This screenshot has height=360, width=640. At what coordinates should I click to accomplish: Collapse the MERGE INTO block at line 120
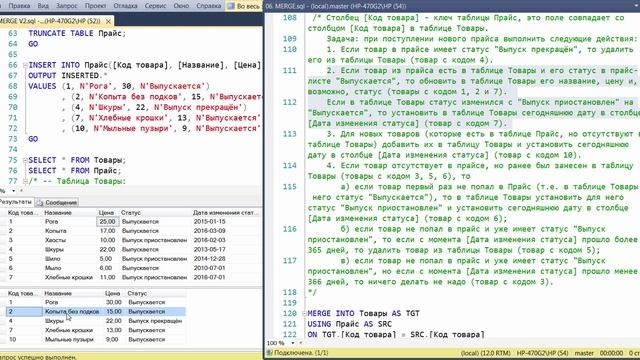[304, 313]
